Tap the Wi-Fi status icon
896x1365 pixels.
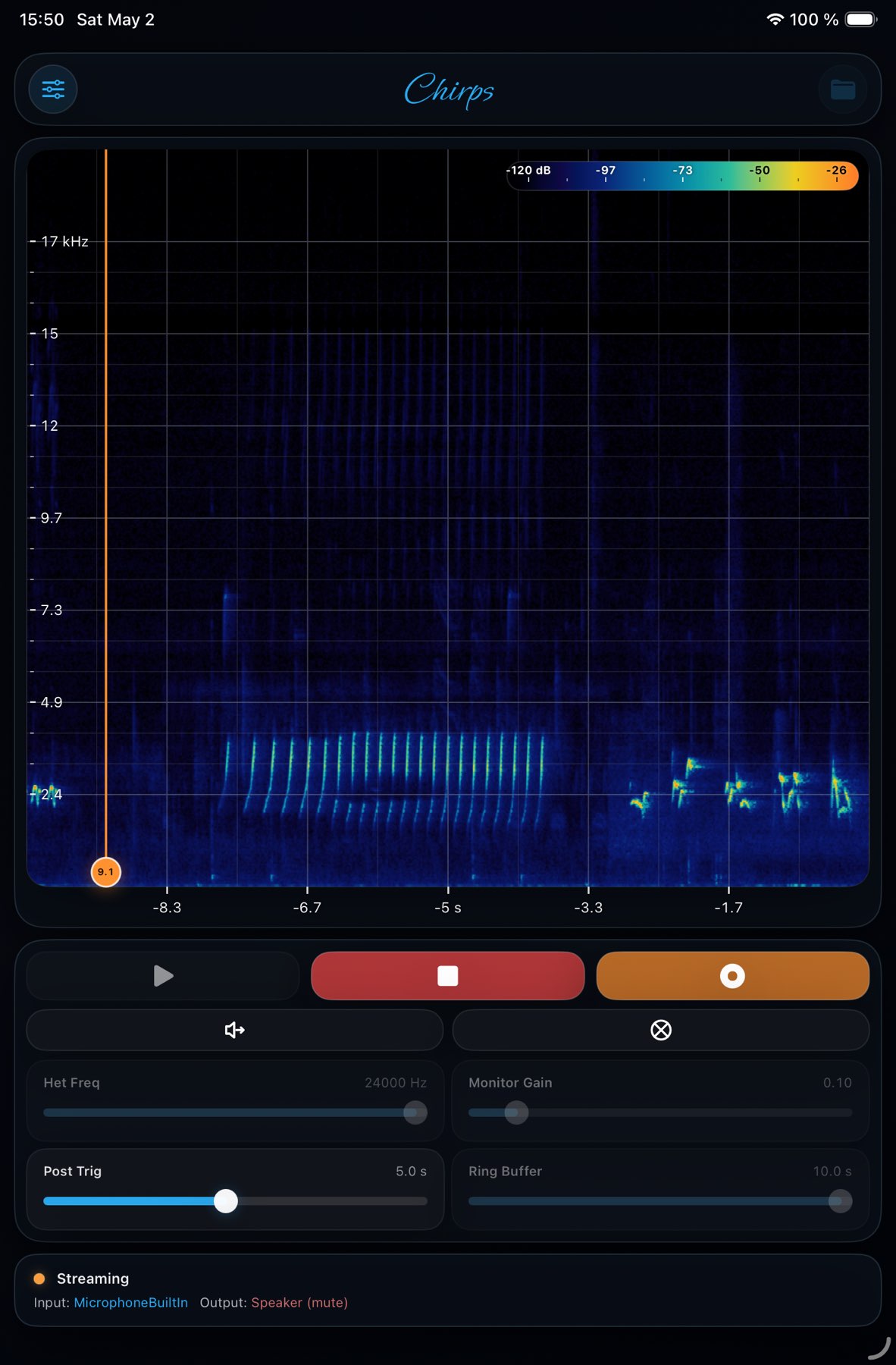pyautogui.click(x=775, y=20)
